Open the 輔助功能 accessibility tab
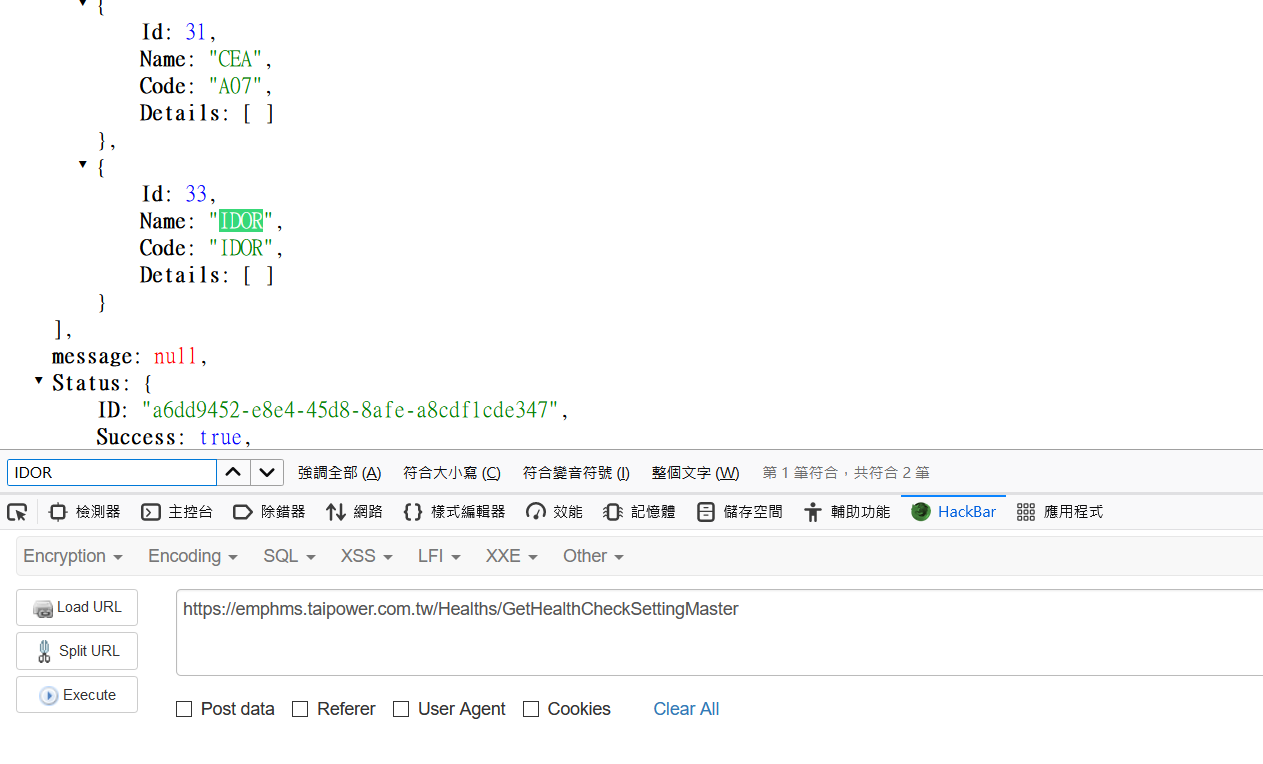The width and height of the screenshot is (1263, 764). pyautogui.click(x=846, y=512)
